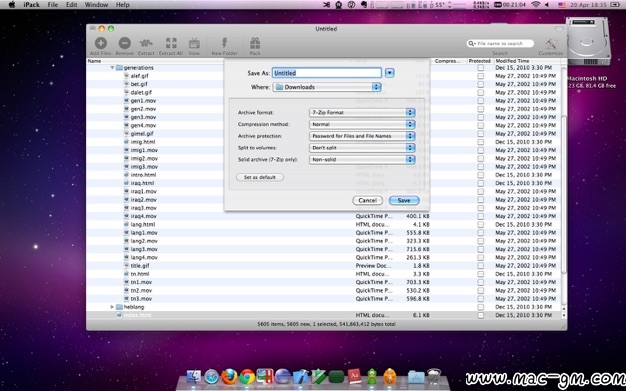Open the Applications folder in Dock
This screenshot has width=626, height=391.
pos(416,377)
